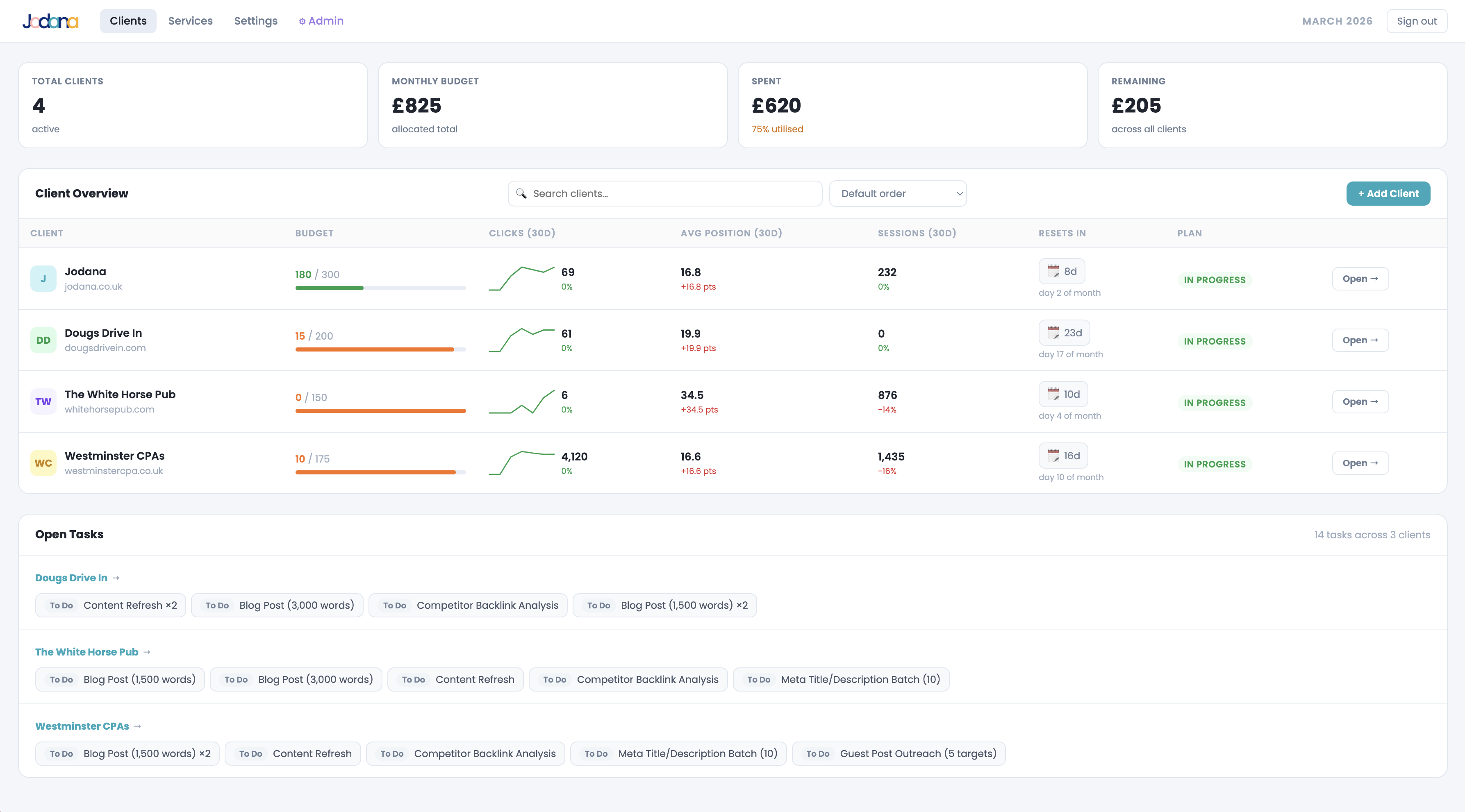
Task: Click the calendar icon showing 10d for White Horse Pub
Action: [1052, 394]
